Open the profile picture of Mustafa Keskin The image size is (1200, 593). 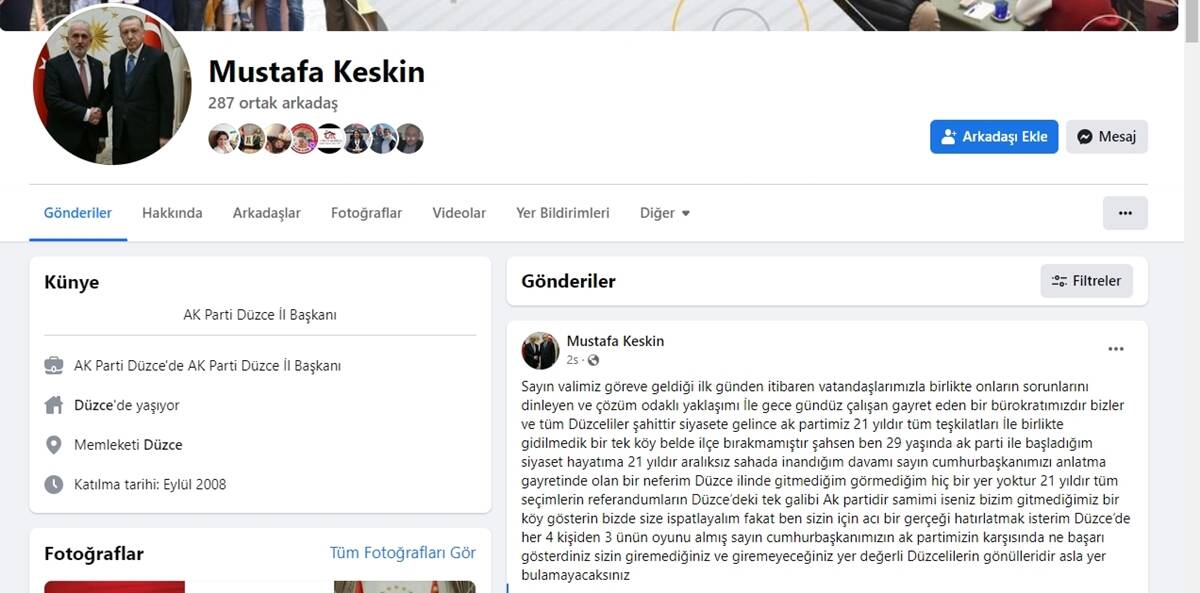(112, 85)
